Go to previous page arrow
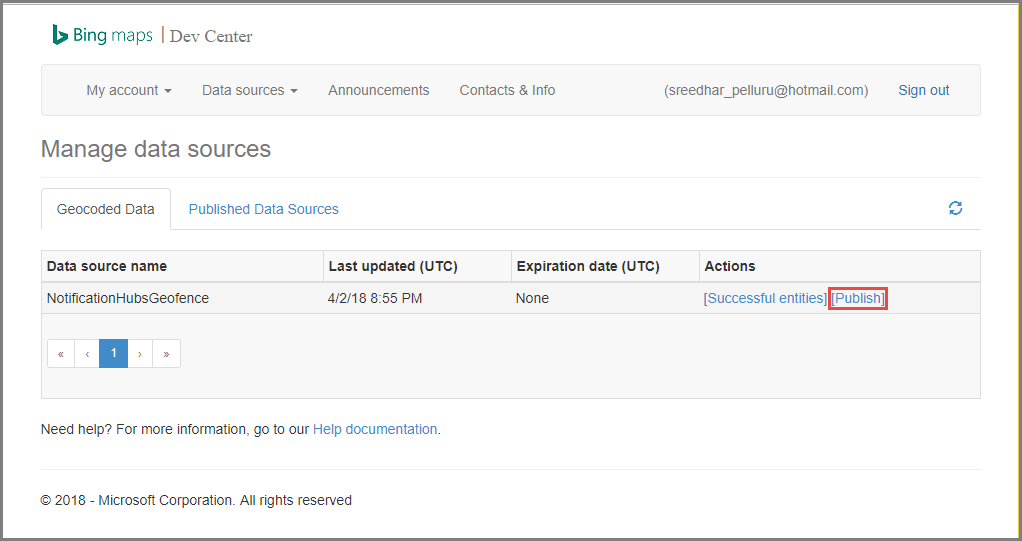This screenshot has width=1022, height=541. [87, 354]
